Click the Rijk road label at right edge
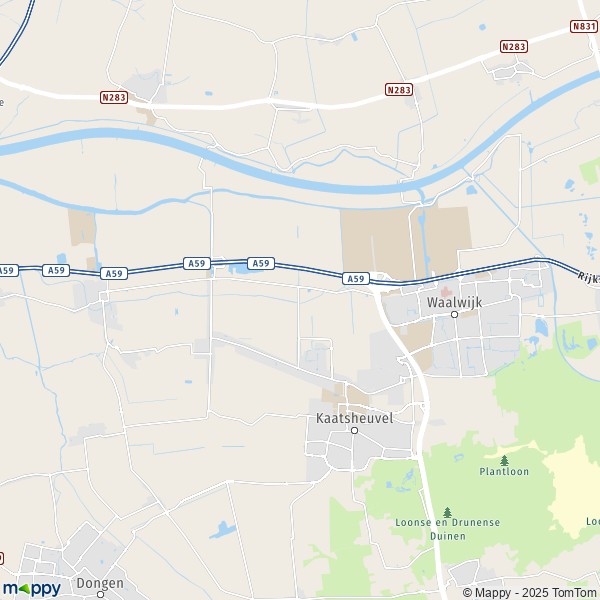Image resolution: width=600 pixels, height=600 pixels. pyautogui.click(x=589, y=278)
